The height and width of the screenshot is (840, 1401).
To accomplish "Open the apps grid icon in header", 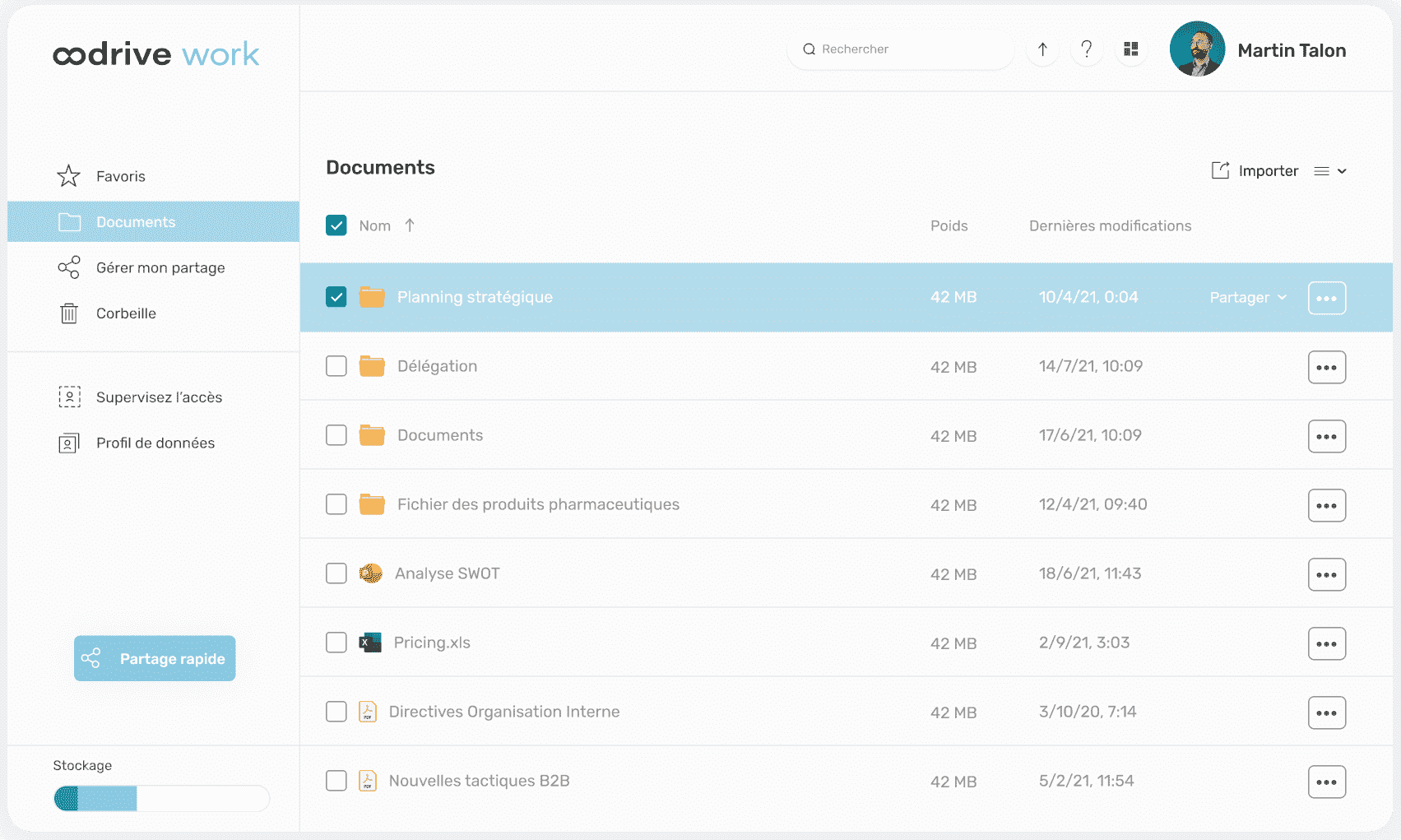I will pos(1131,49).
